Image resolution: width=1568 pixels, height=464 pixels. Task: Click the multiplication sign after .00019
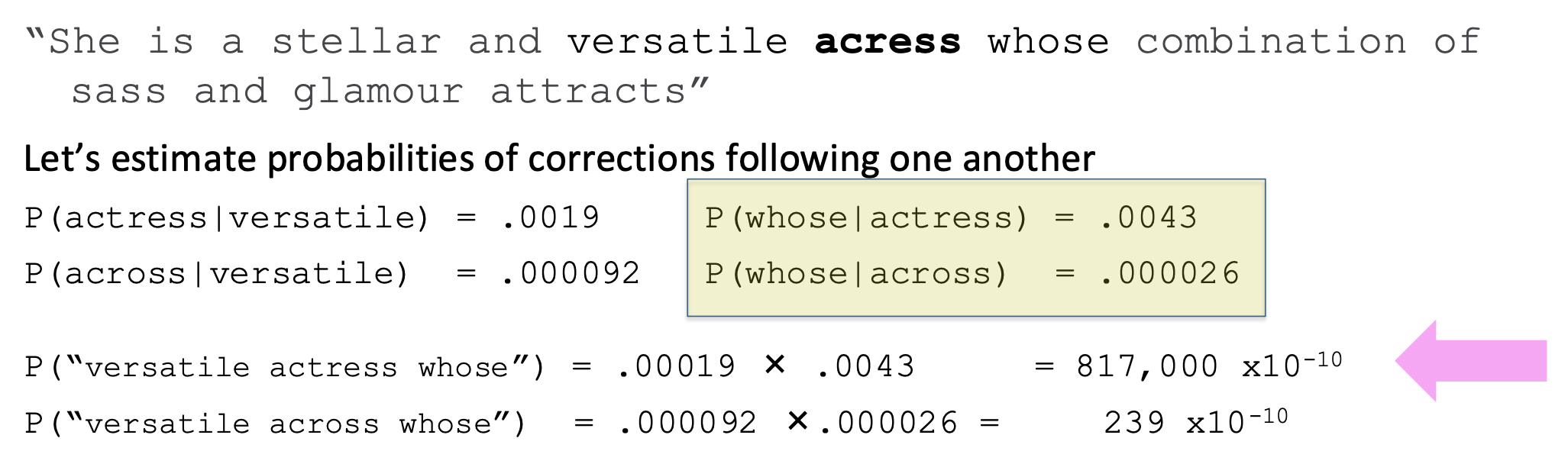(x=774, y=365)
